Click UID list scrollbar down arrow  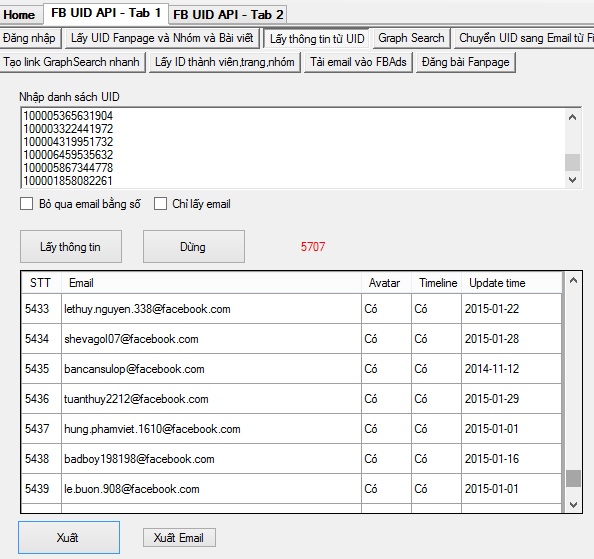[572, 180]
